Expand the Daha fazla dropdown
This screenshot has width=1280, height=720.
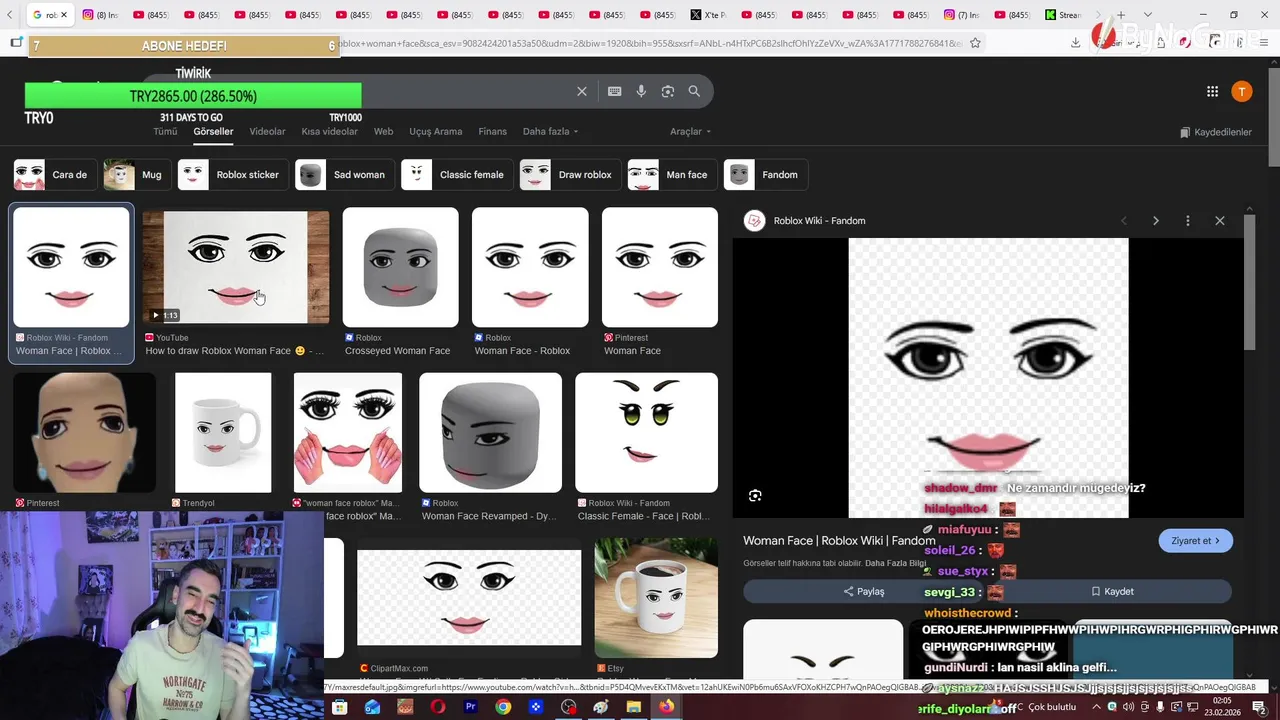550,131
